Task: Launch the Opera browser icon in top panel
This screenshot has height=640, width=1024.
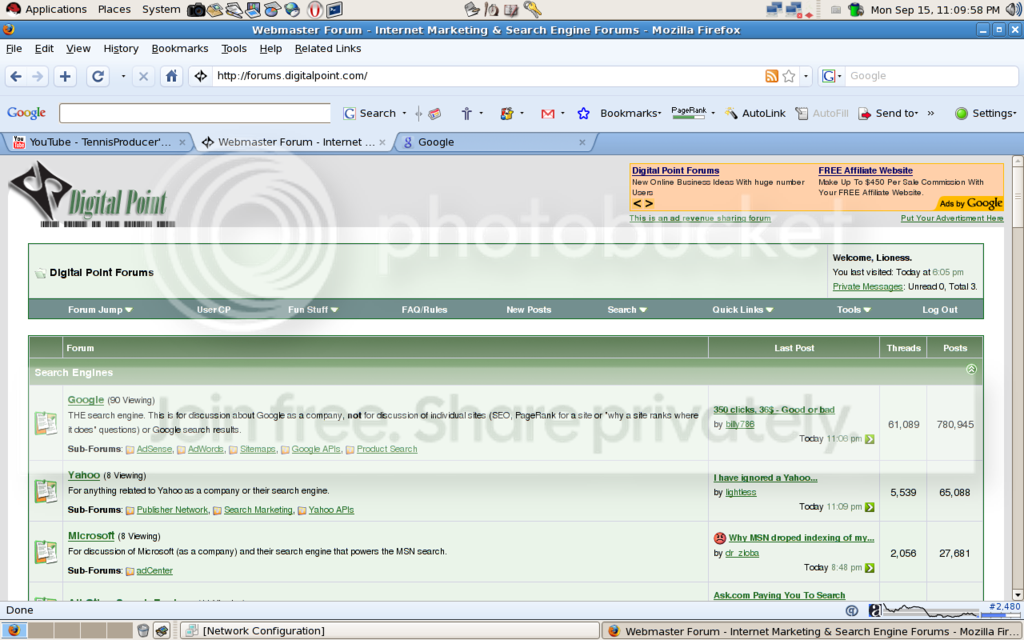Action: 315,9
